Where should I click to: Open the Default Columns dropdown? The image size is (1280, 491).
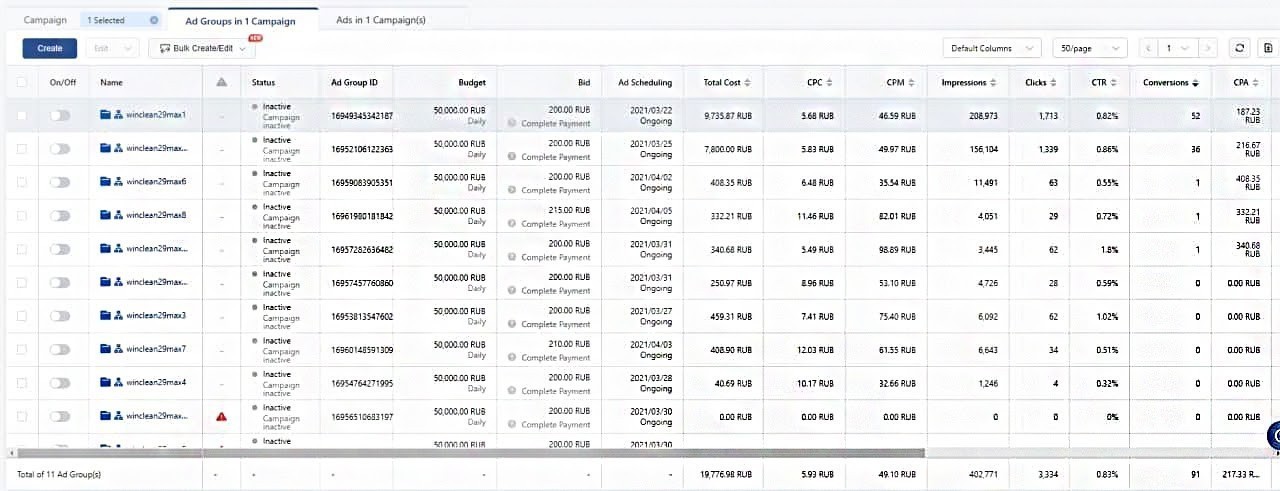[x=992, y=48]
